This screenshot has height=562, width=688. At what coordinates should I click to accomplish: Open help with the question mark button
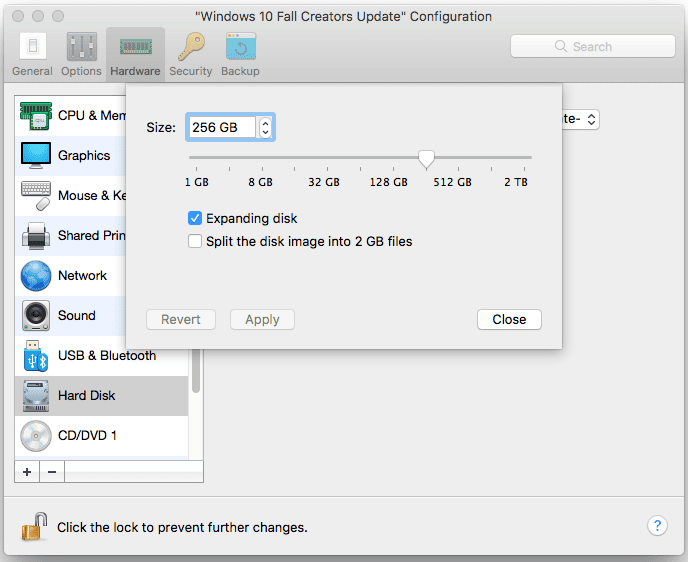click(x=657, y=525)
